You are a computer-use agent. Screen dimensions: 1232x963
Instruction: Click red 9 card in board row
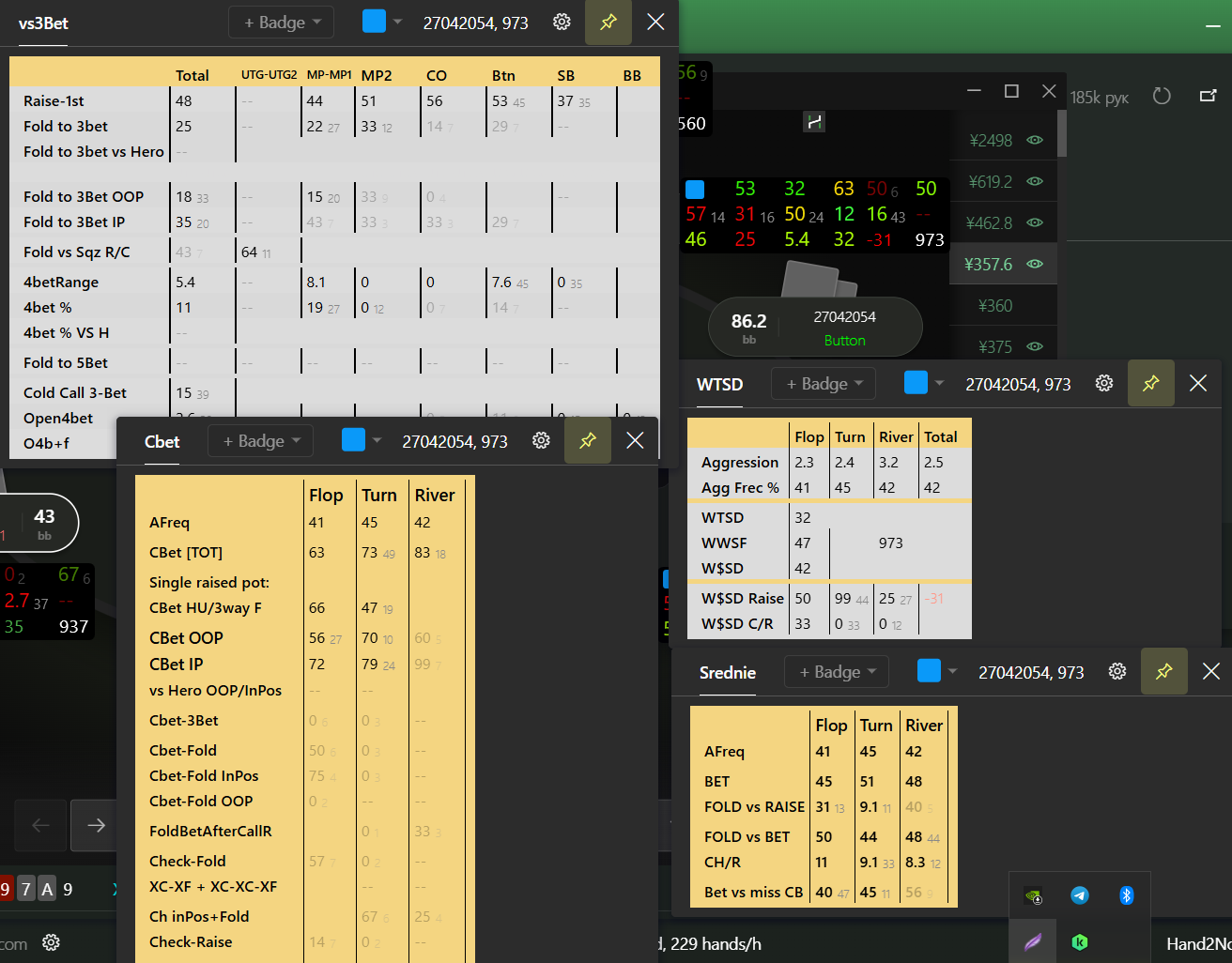click(6, 889)
